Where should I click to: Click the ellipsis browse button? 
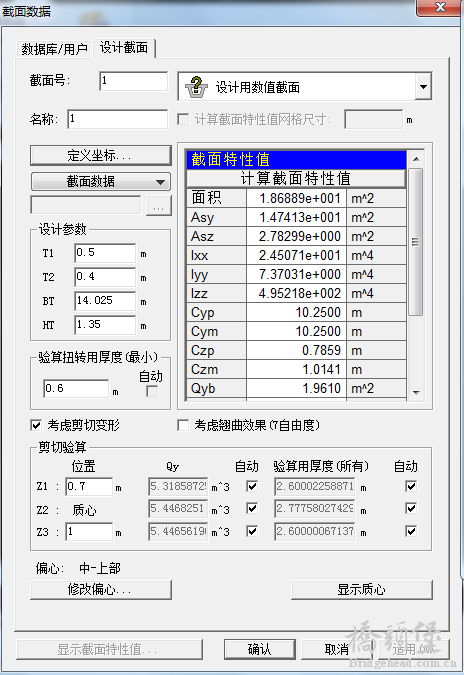pos(159,206)
